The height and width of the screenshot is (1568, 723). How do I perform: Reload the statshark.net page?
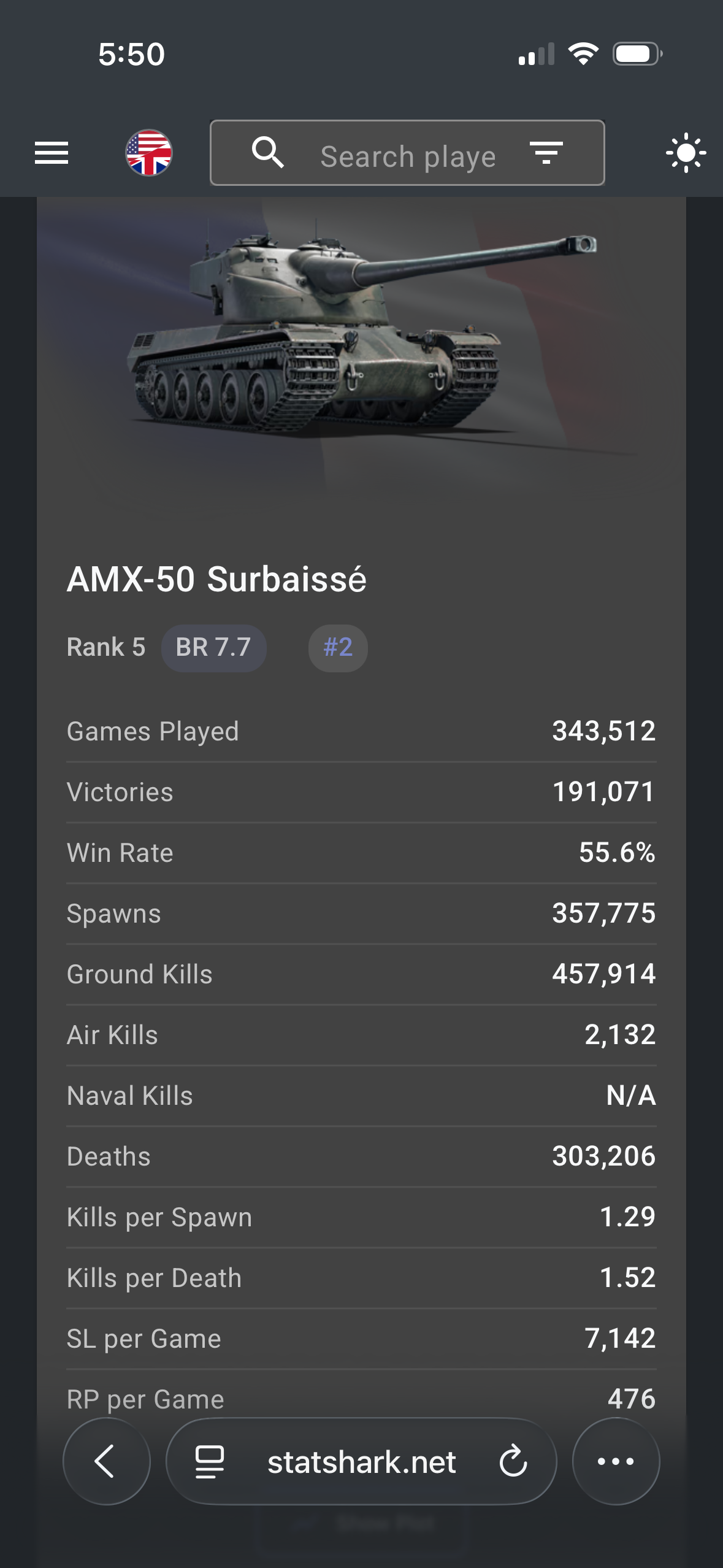[x=513, y=1461]
